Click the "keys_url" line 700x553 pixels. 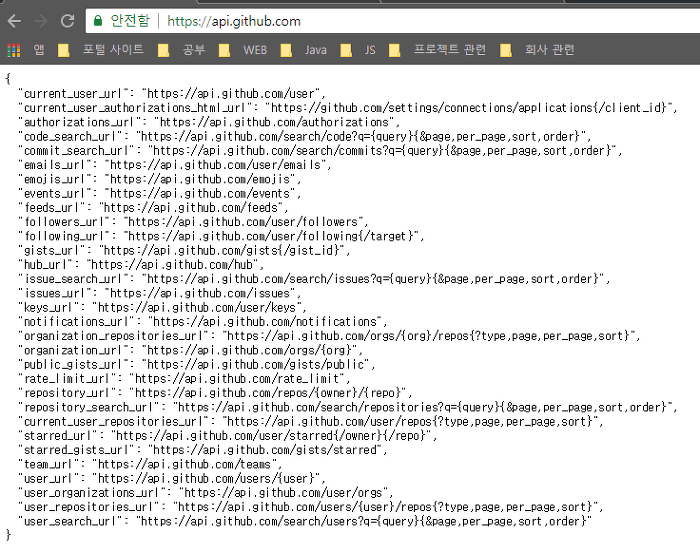coord(162,308)
